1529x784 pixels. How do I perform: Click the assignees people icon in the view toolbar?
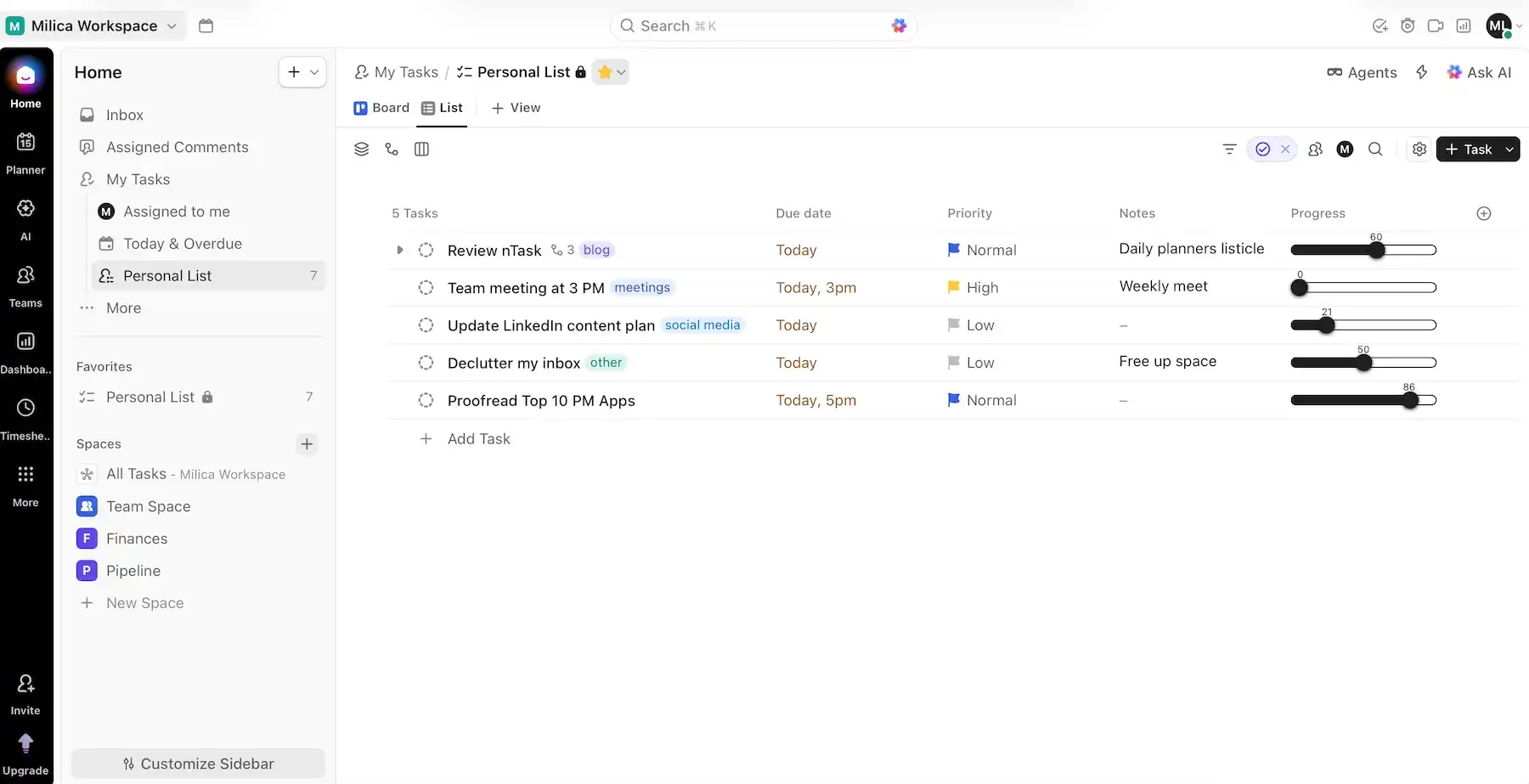coord(1315,149)
